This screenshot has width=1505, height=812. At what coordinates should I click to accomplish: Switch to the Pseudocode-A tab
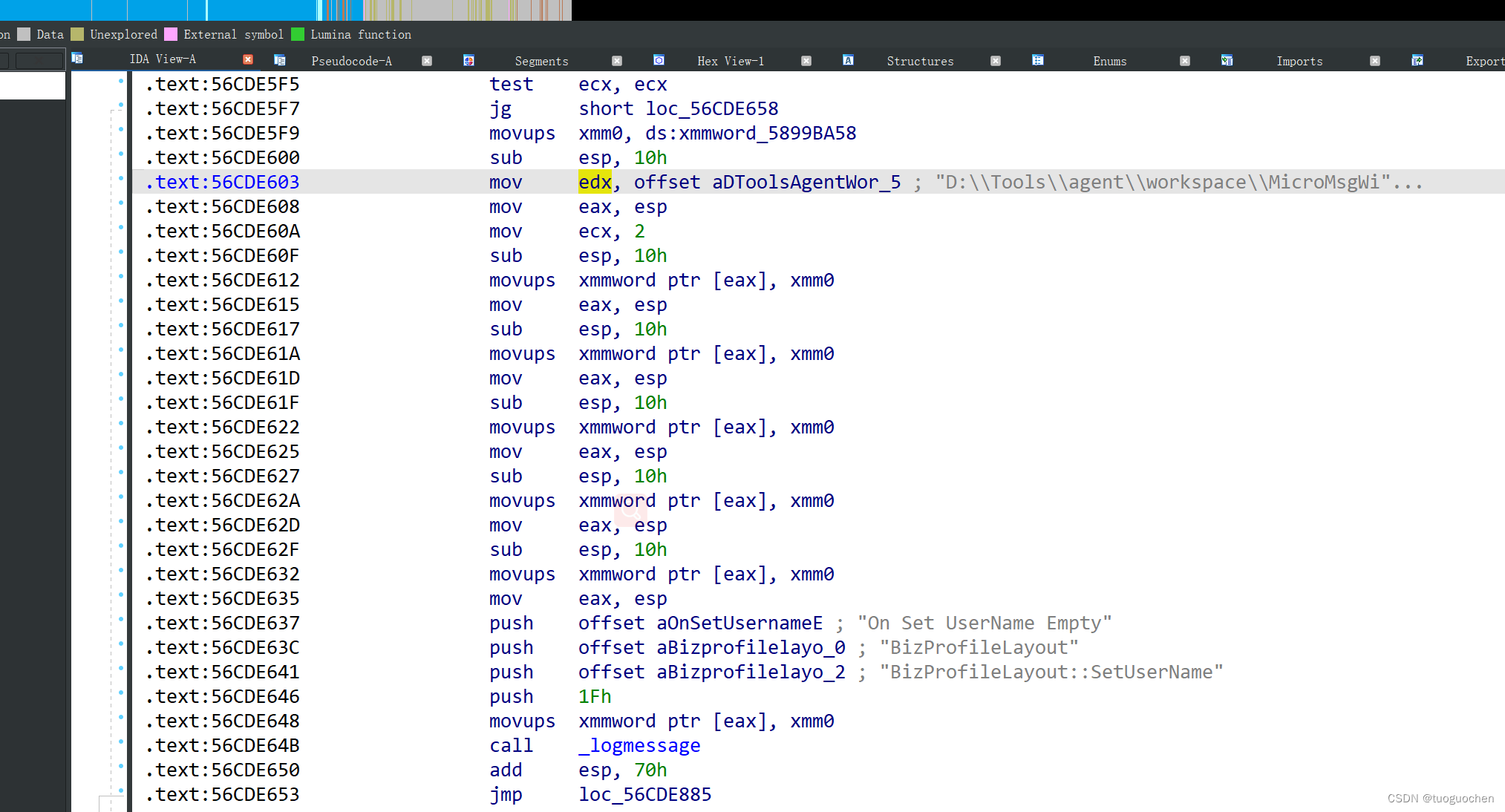coord(351,61)
